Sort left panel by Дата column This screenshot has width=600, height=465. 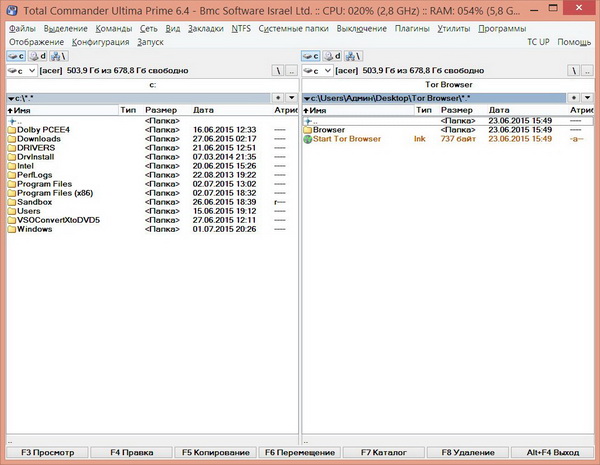[203, 109]
